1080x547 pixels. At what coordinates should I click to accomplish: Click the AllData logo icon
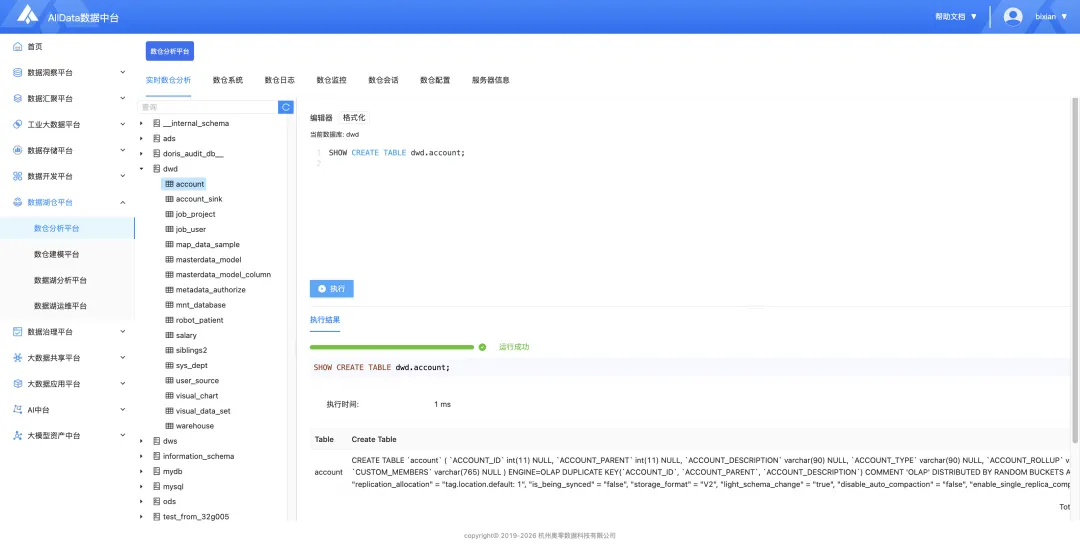coord(28,14)
